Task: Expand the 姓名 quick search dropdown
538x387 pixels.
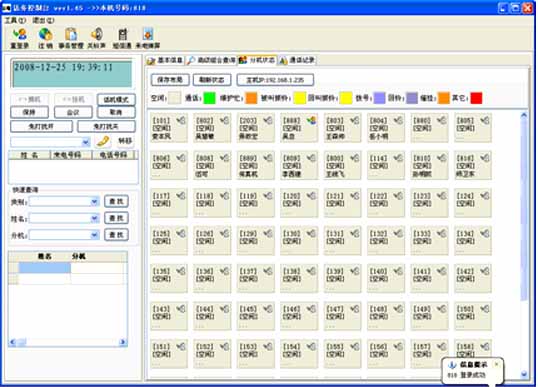Action: 94,218
